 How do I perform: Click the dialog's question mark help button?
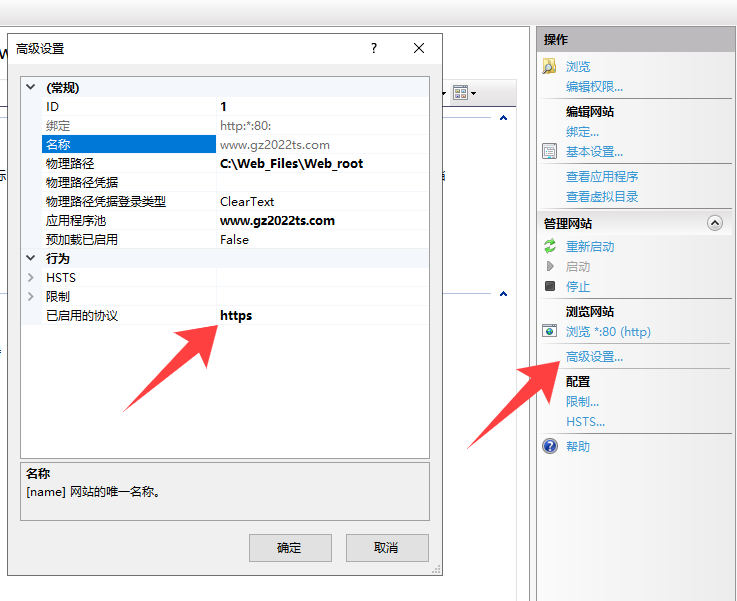pyautogui.click(x=374, y=48)
